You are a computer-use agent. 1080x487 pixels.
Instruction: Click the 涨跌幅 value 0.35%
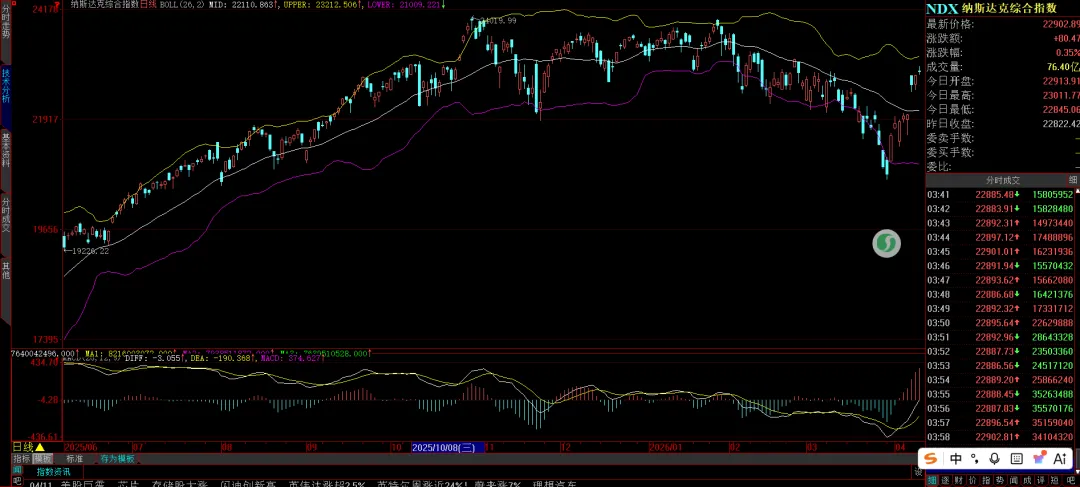click(1067, 52)
